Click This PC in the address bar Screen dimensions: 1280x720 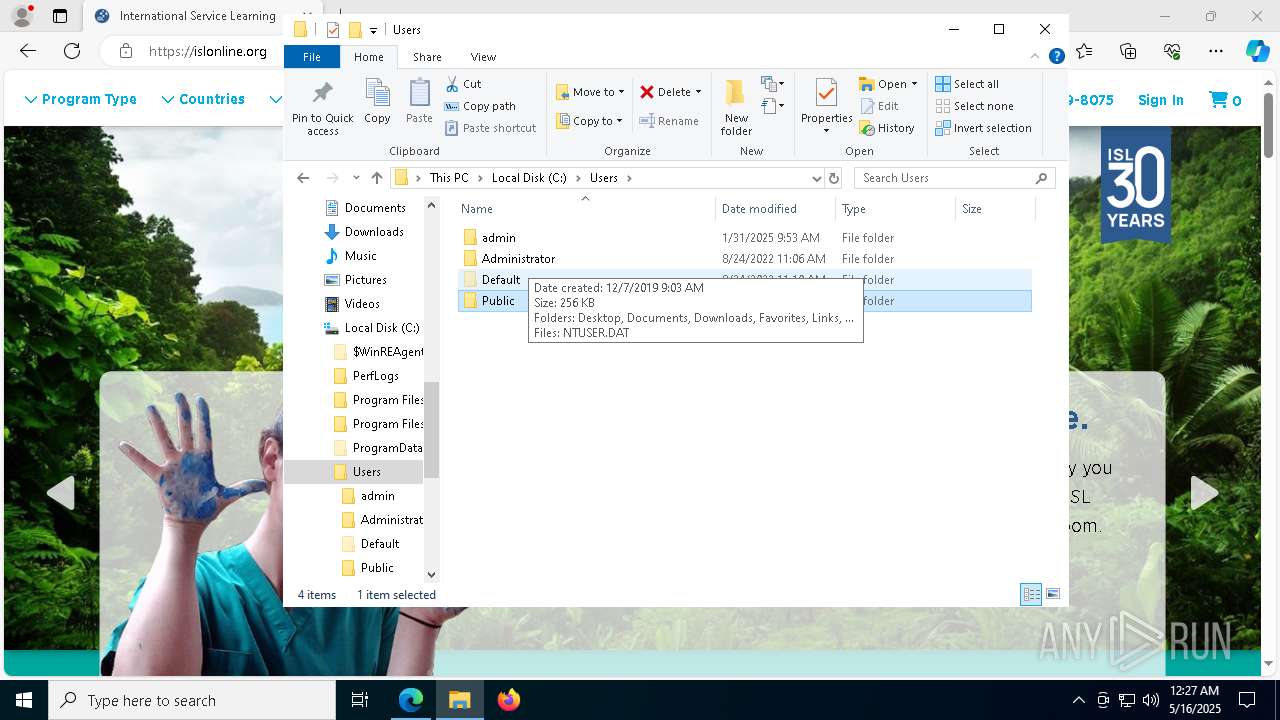(448, 178)
